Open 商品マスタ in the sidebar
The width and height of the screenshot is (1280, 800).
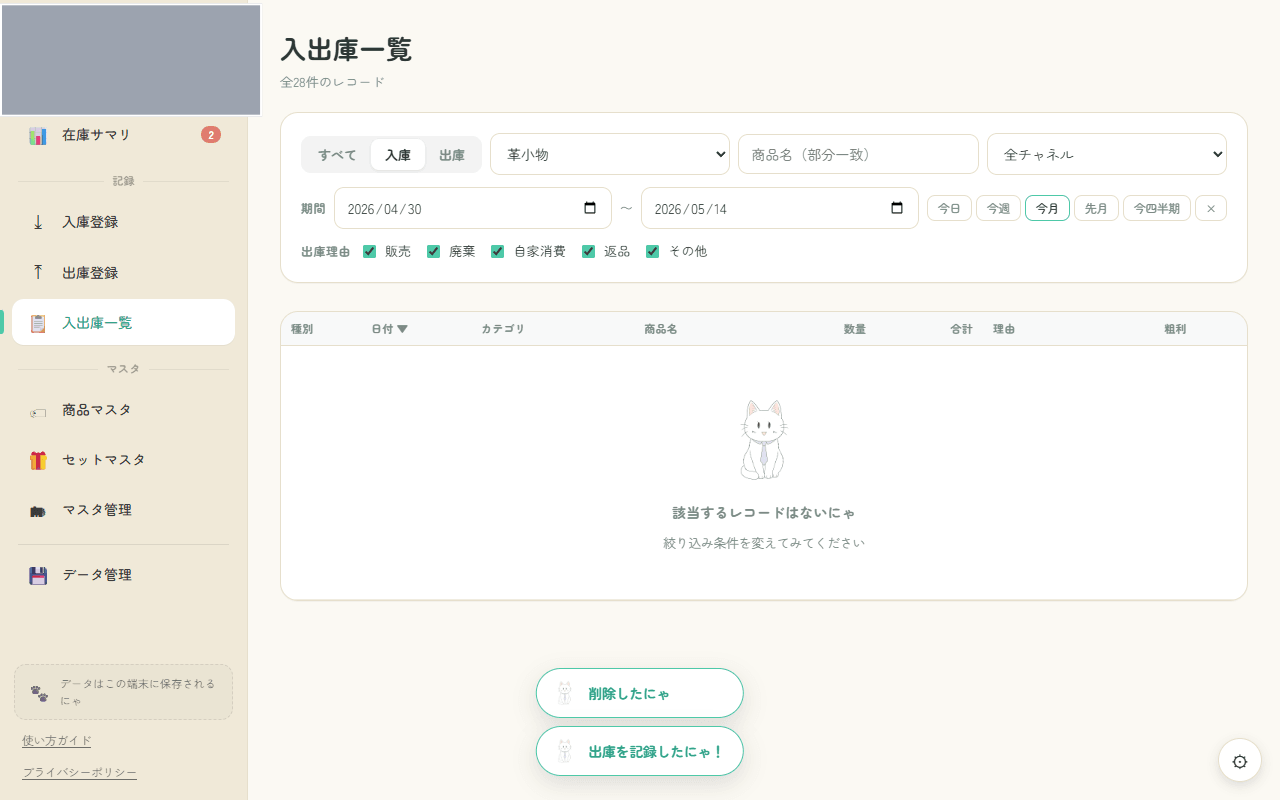coord(124,410)
